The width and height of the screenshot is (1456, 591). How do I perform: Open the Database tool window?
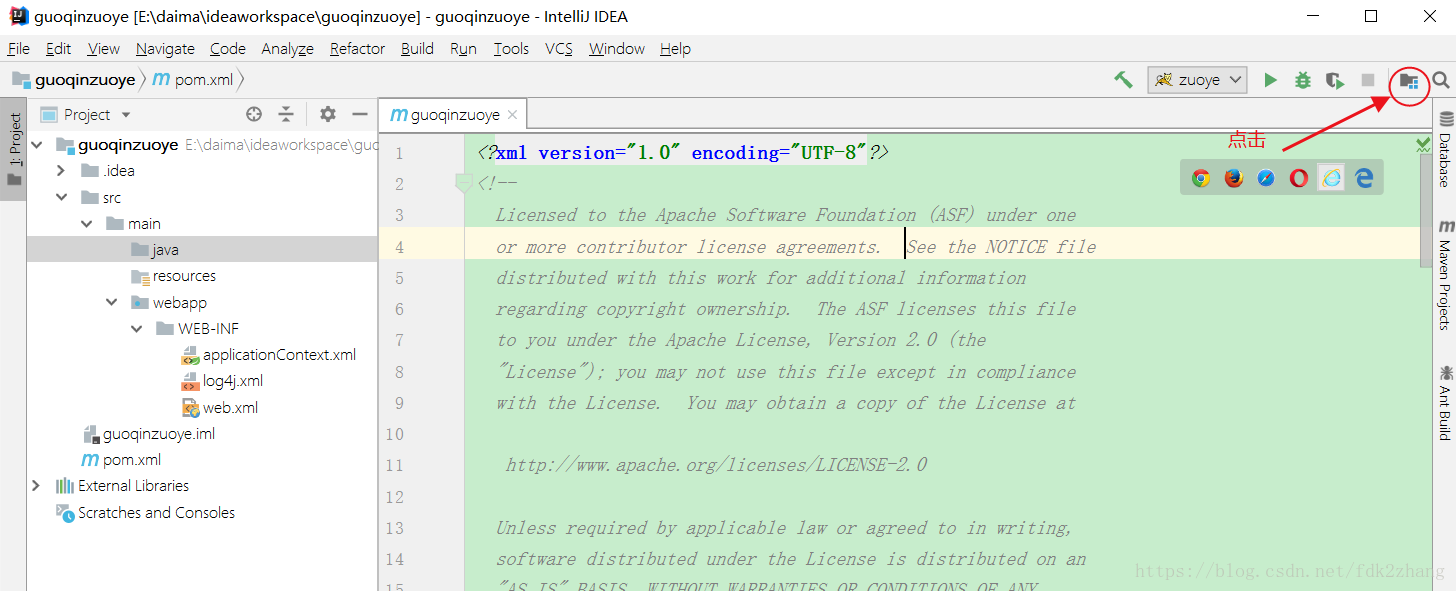pos(1445,149)
